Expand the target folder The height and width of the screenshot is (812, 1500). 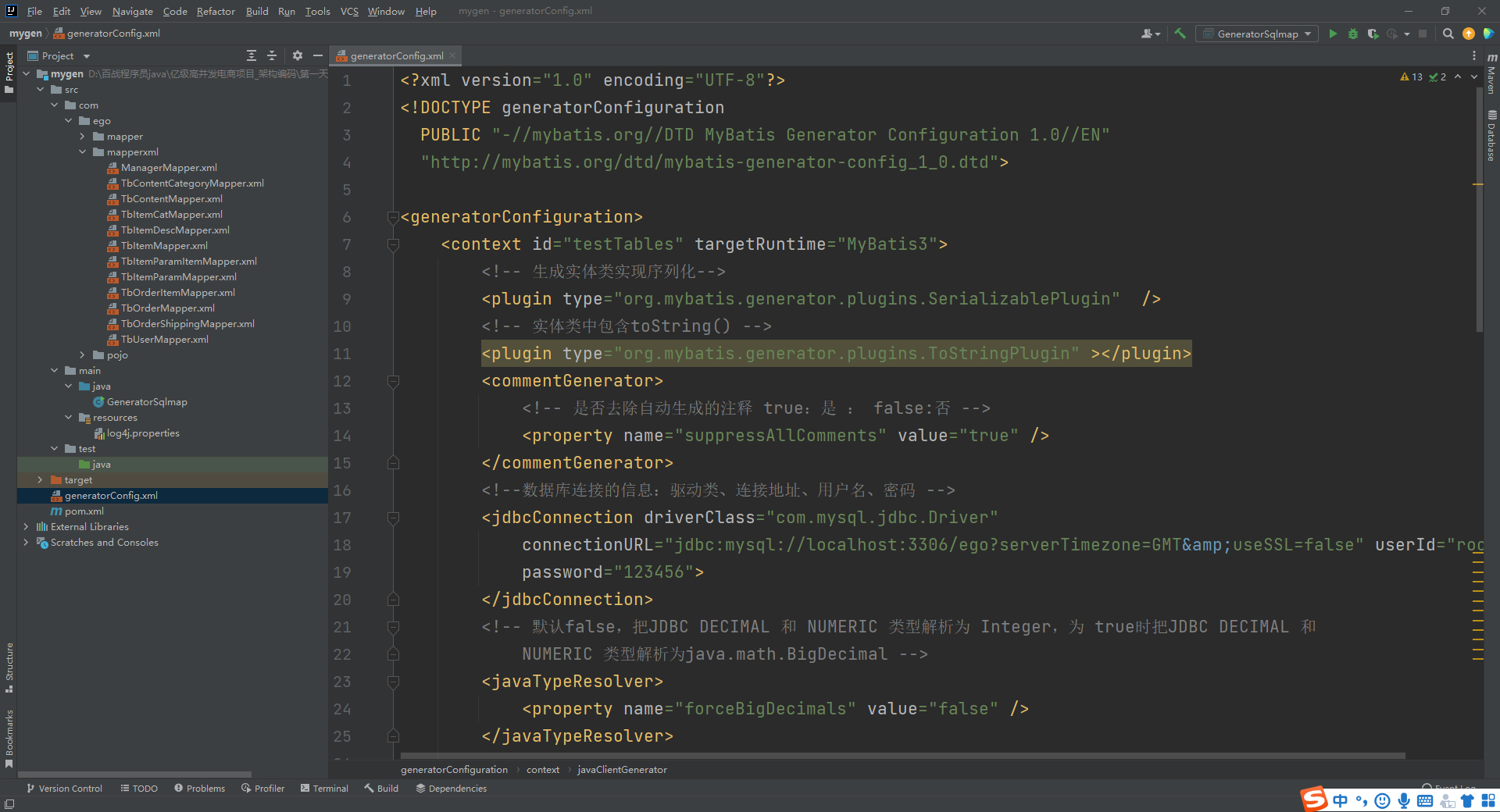pos(41,480)
